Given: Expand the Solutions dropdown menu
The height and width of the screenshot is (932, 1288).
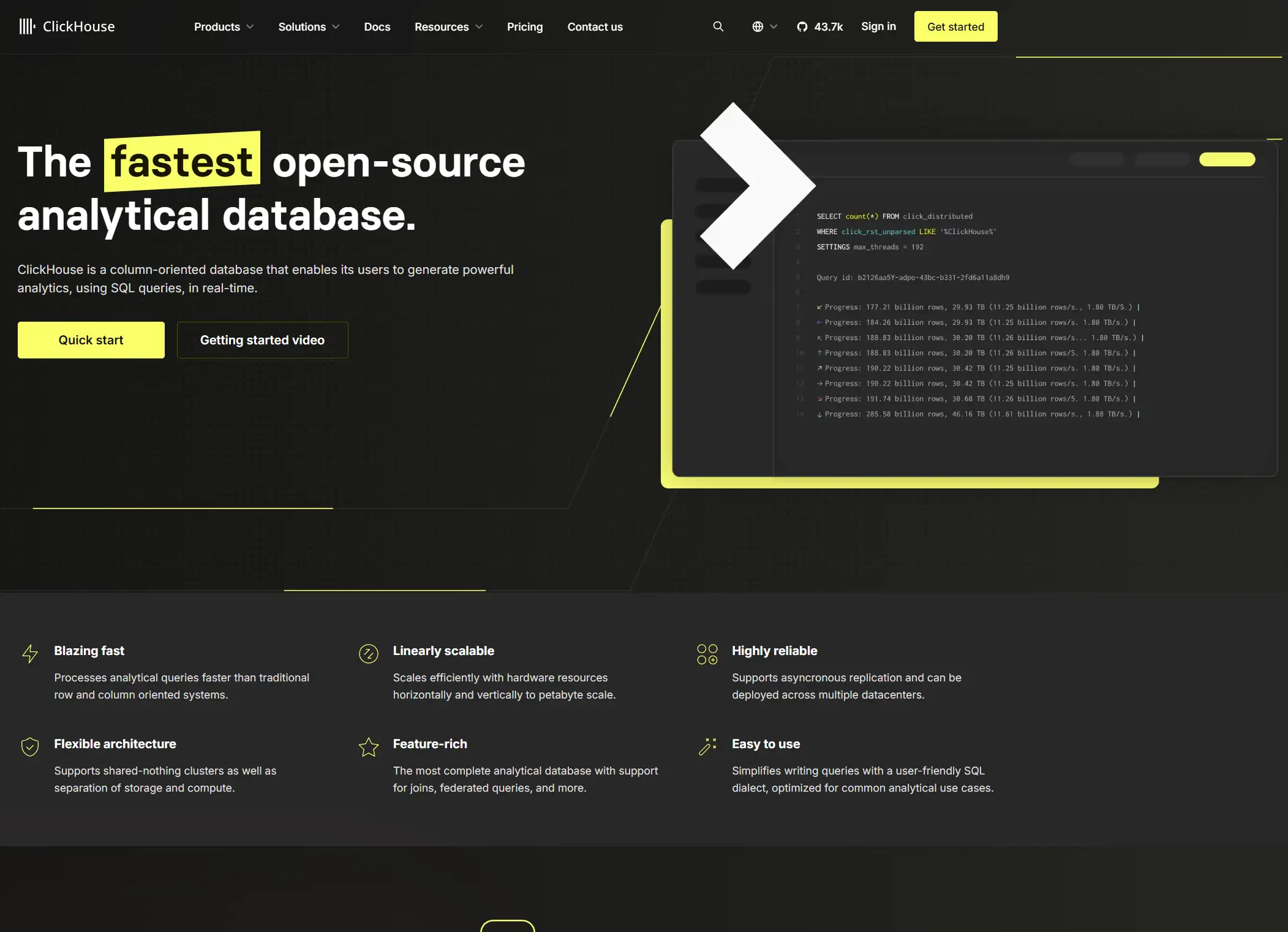Looking at the screenshot, I should (309, 27).
